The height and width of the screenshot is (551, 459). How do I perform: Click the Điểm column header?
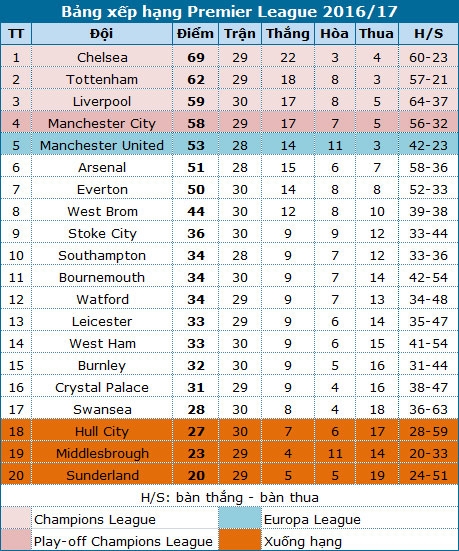coord(195,34)
